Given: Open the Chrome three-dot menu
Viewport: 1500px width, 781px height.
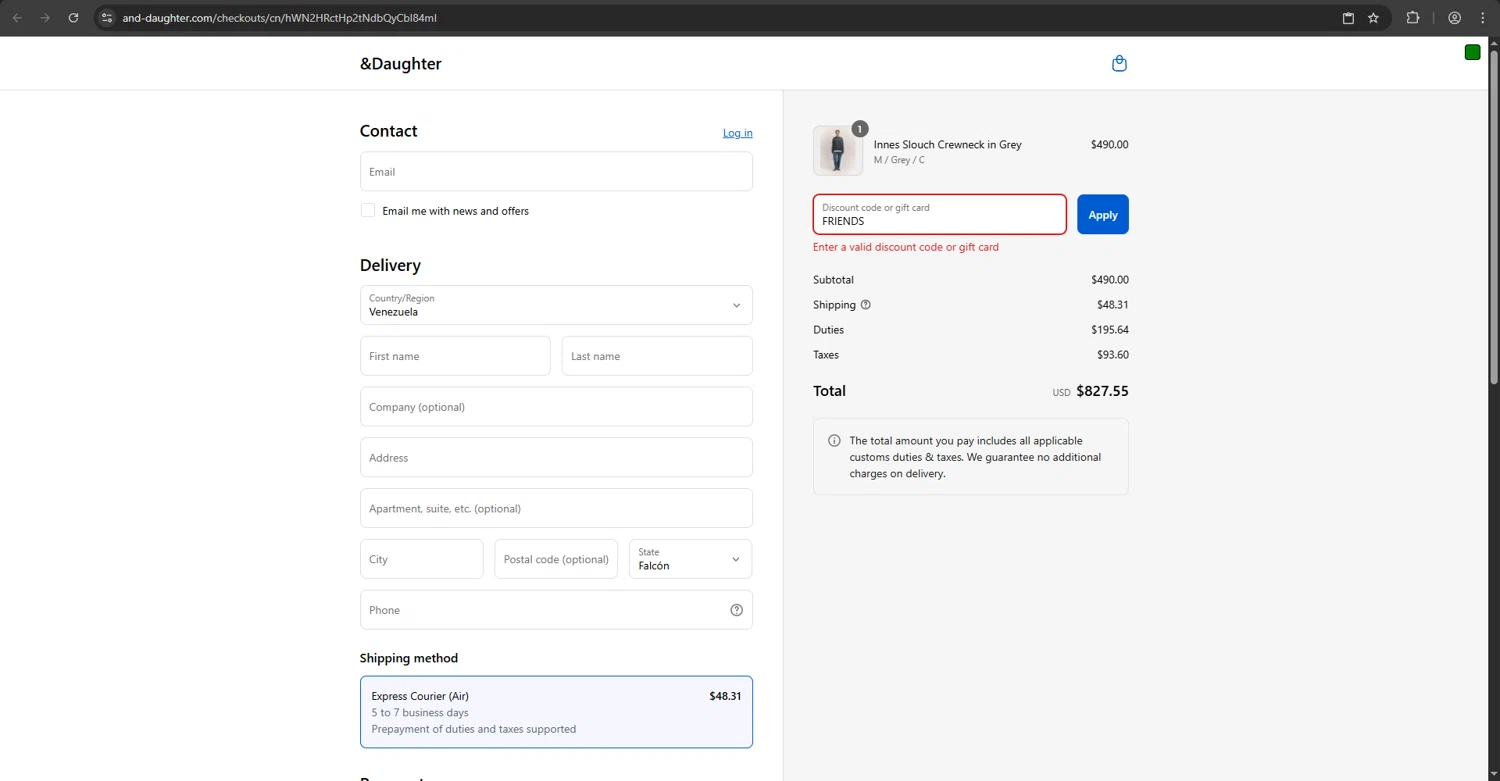Looking at the screenshot, I should click(1483, 18).
